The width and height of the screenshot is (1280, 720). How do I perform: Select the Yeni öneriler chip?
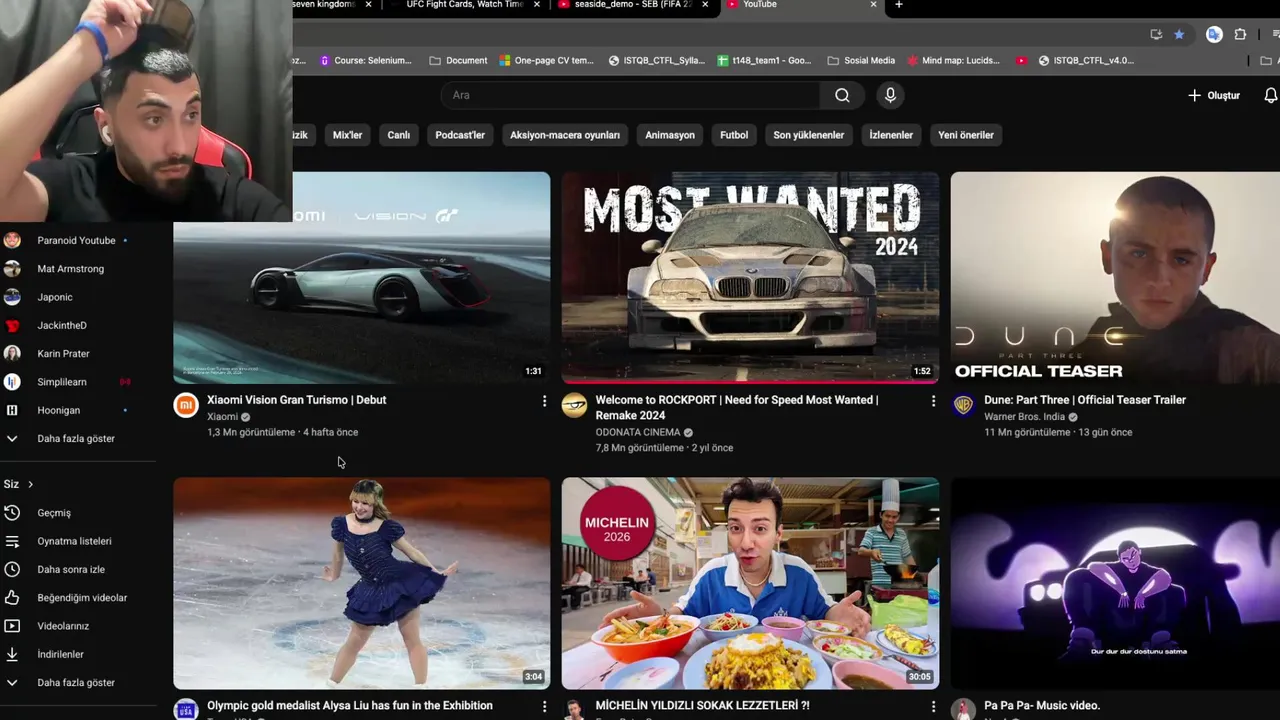click(x=966, y=135)
